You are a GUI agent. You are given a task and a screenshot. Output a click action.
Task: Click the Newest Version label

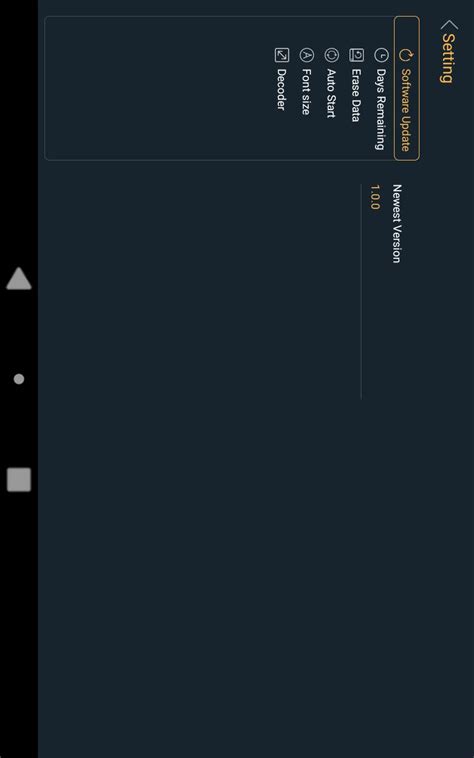click(397, 223)
